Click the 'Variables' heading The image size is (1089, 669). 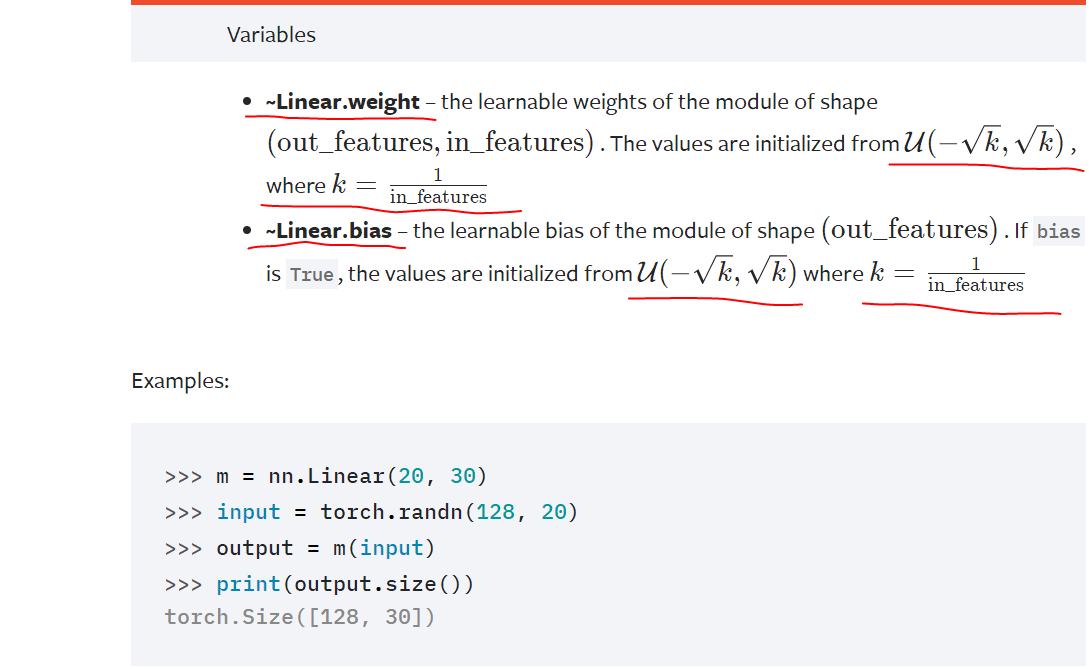271,35
